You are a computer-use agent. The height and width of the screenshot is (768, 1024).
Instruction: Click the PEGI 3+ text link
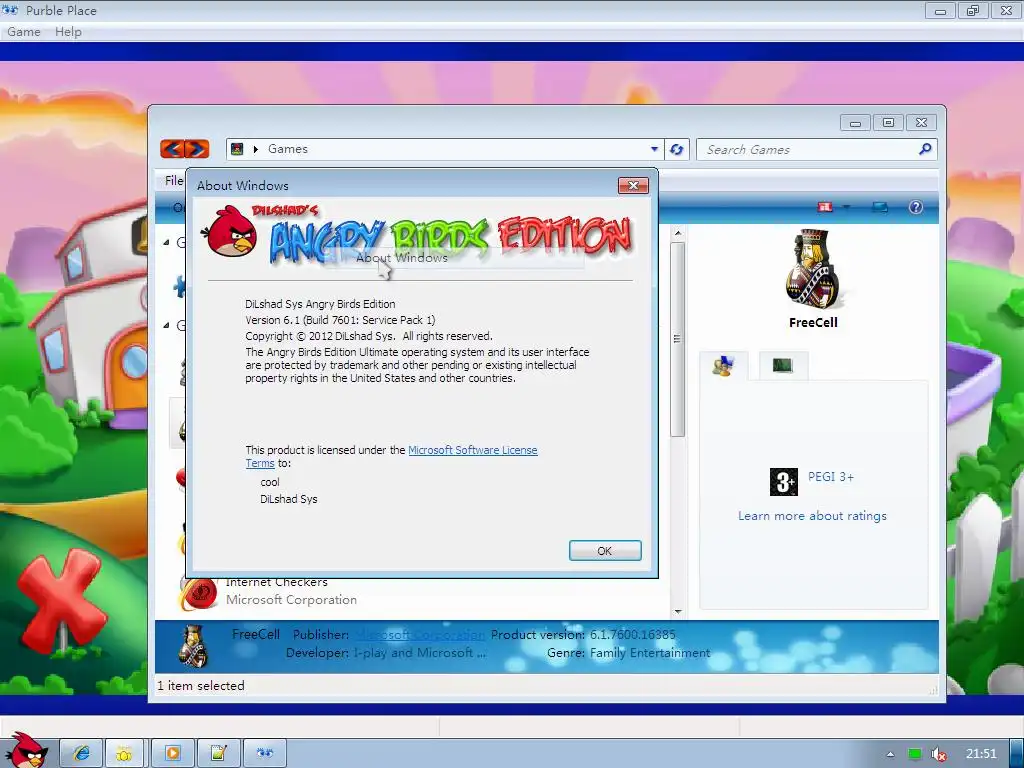tap(831, 477)
